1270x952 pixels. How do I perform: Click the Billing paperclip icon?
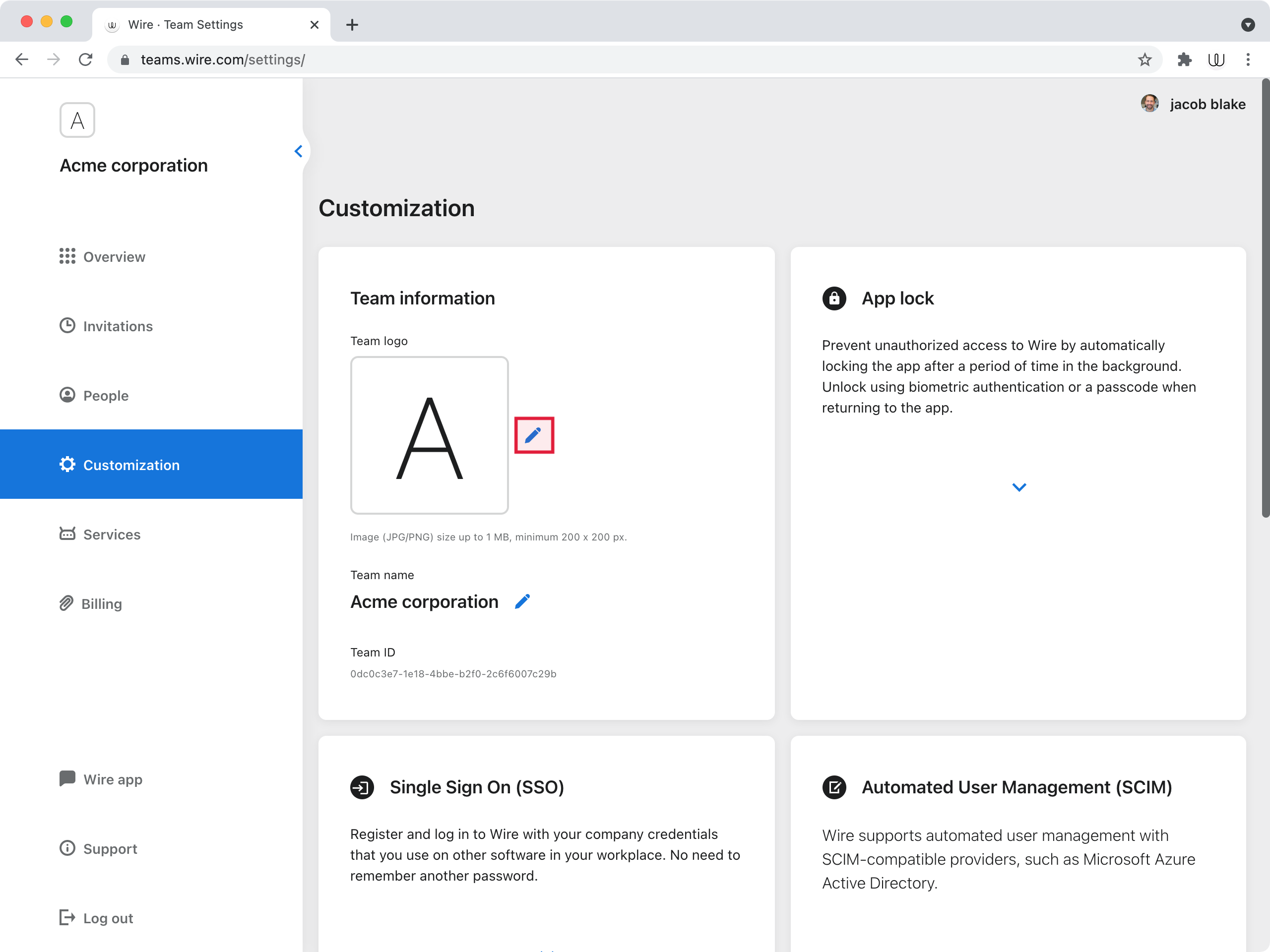click(x=66, y=603)
